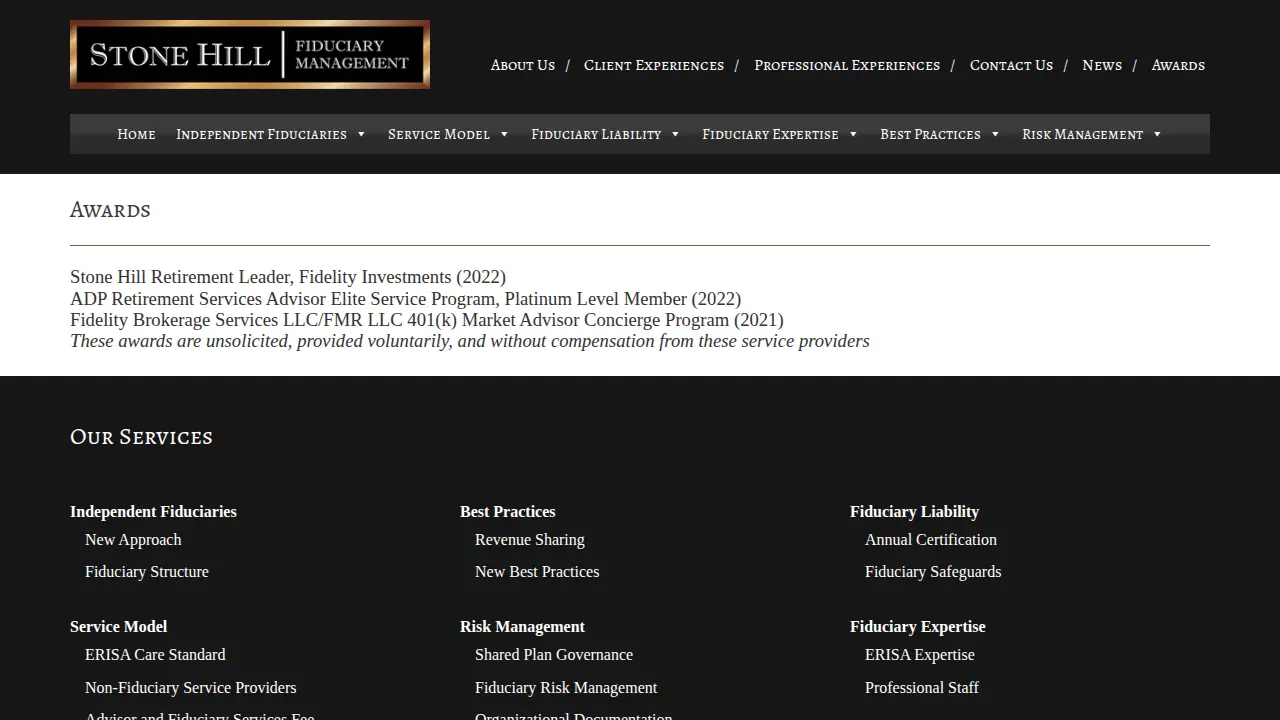Open the Risk Management menu item
Image resolution: width=1280 pixels, height=720 pixels.
tap(1082, 134)
